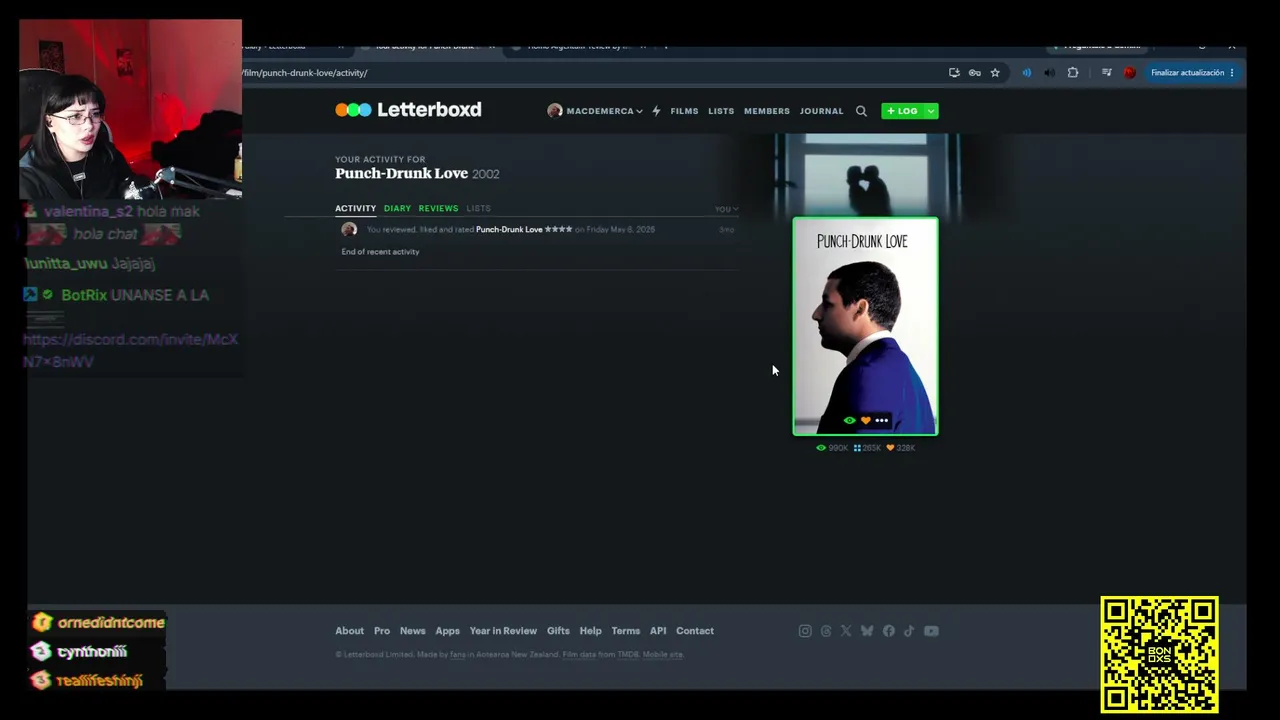Bookmark this page with the star icon

pos(995,73)
